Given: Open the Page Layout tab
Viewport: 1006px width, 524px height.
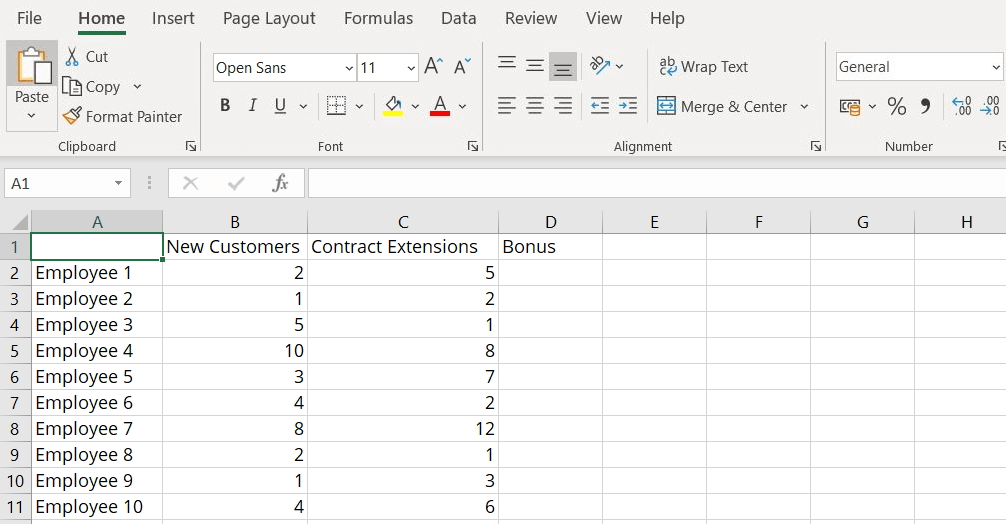Looking at the screenshot, I should [x=269, y=18].
